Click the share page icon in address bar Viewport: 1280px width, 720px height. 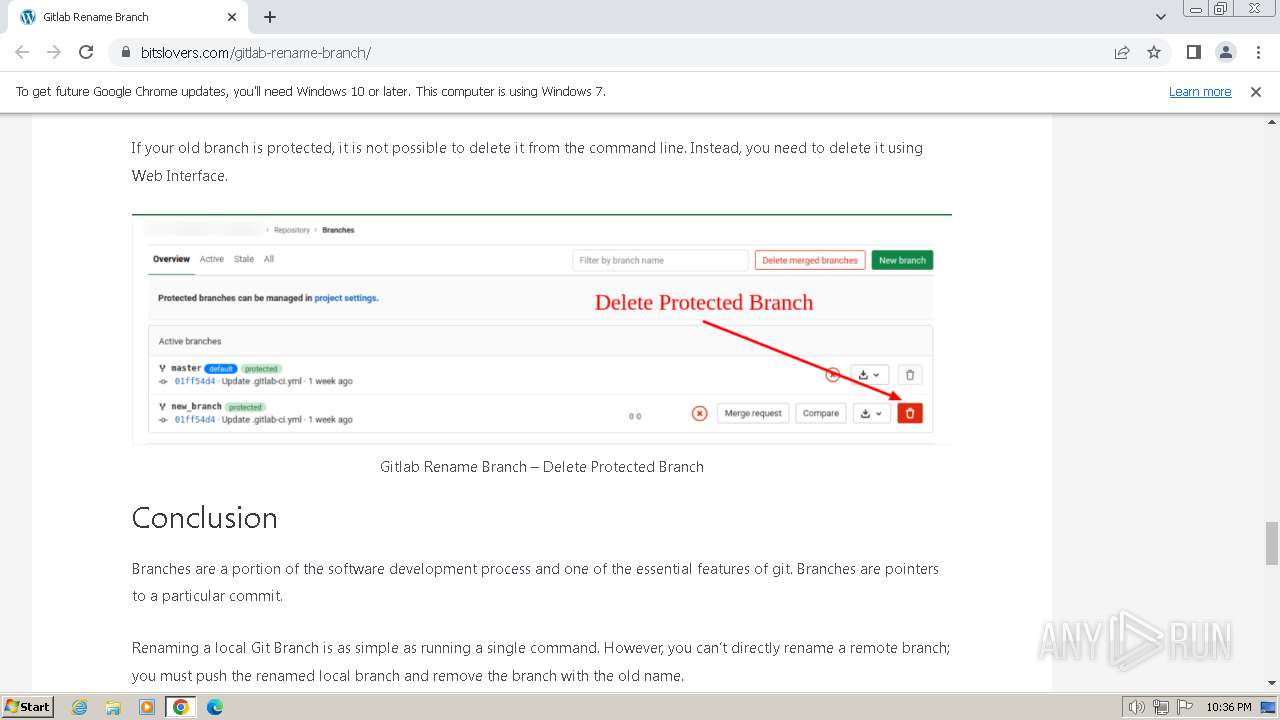pos(1122,52)
